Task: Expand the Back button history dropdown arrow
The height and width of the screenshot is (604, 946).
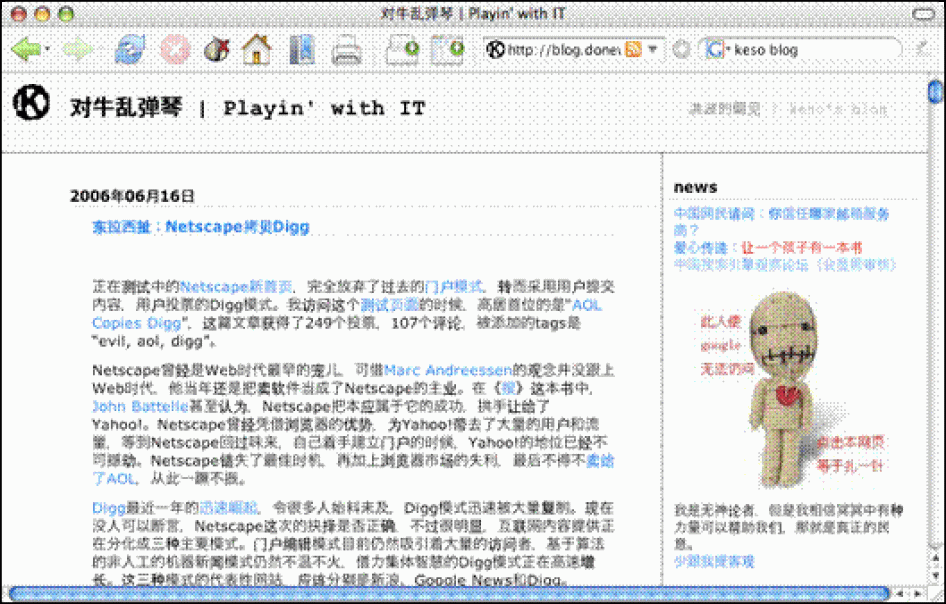Action: (48, 49)
